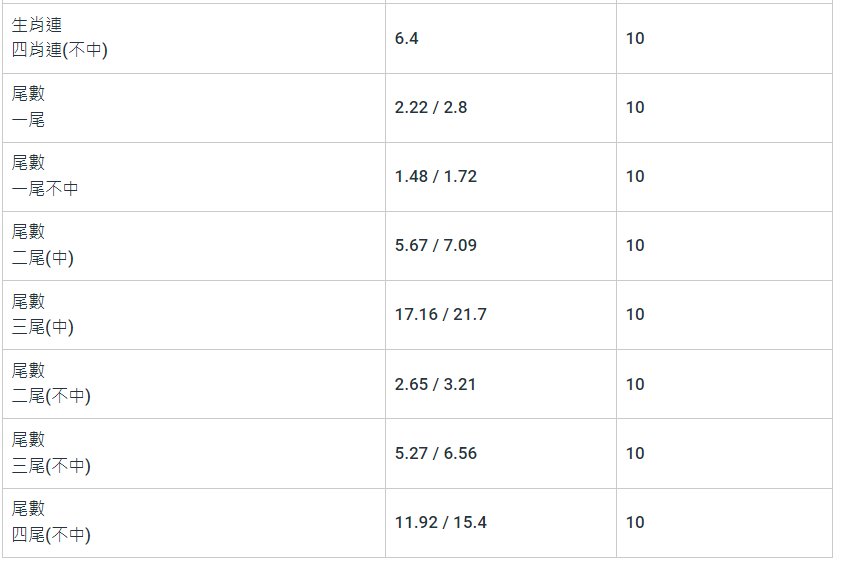
Task: Select the 6.4 odds value
Action: pos(407,38)
